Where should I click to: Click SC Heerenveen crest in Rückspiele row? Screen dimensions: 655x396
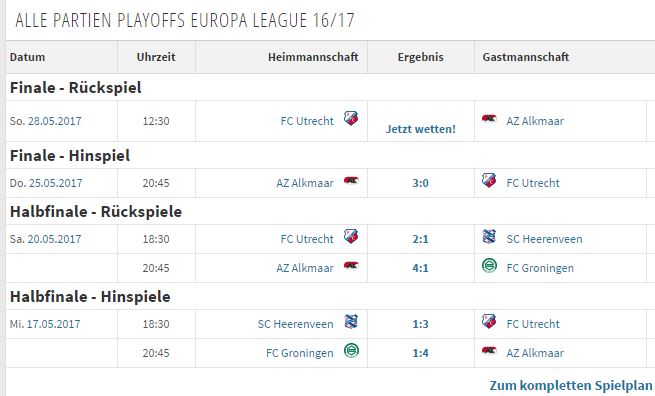489,236
